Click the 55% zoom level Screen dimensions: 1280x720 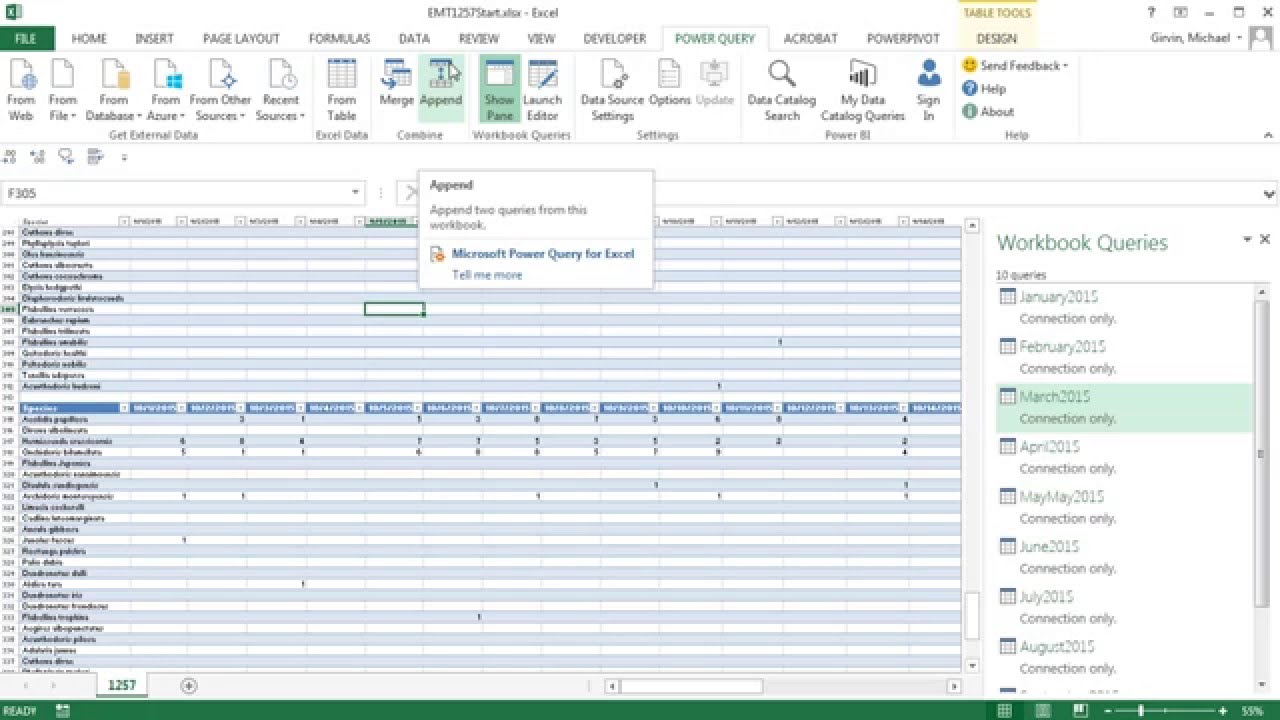point(1252,711)
